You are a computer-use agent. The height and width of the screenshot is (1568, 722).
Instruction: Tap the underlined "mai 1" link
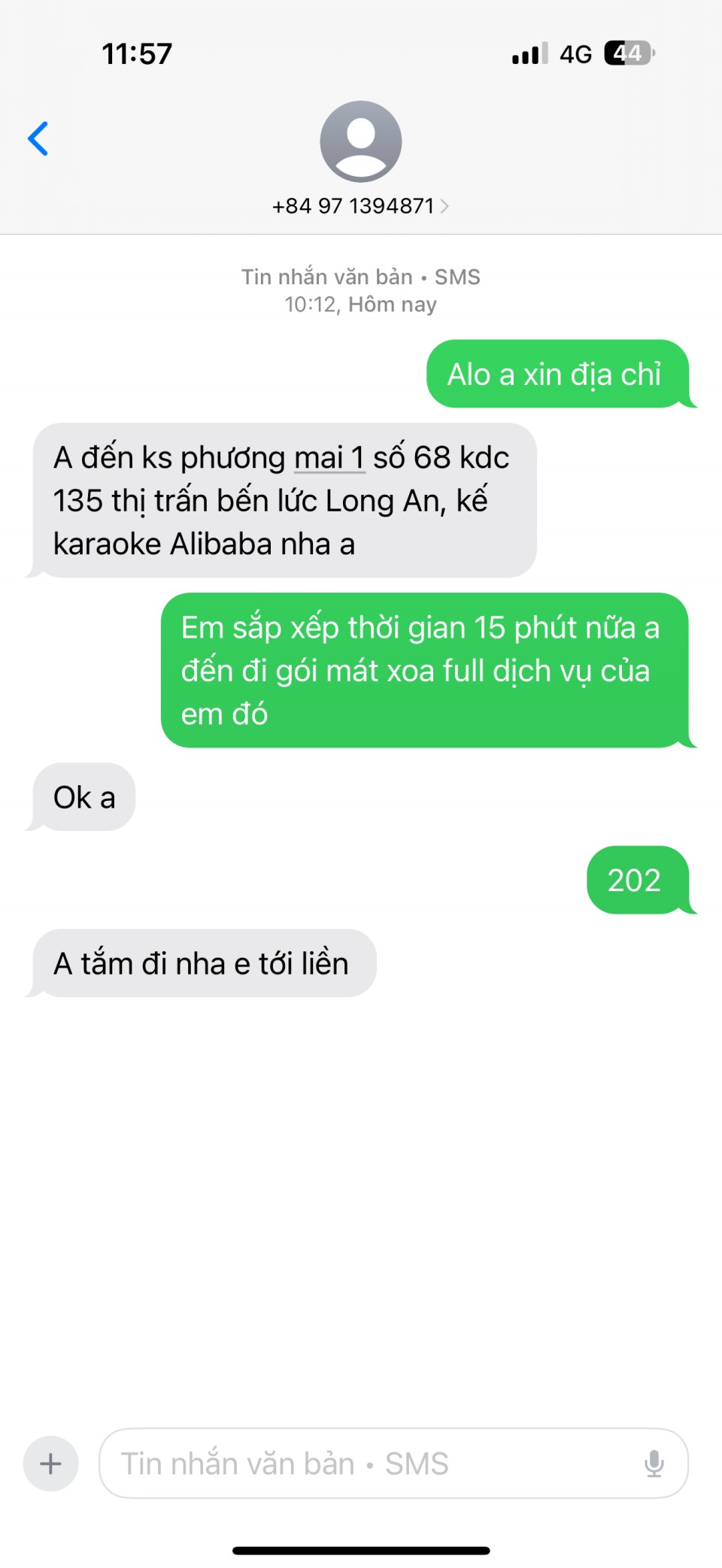[x=329, y=457]
